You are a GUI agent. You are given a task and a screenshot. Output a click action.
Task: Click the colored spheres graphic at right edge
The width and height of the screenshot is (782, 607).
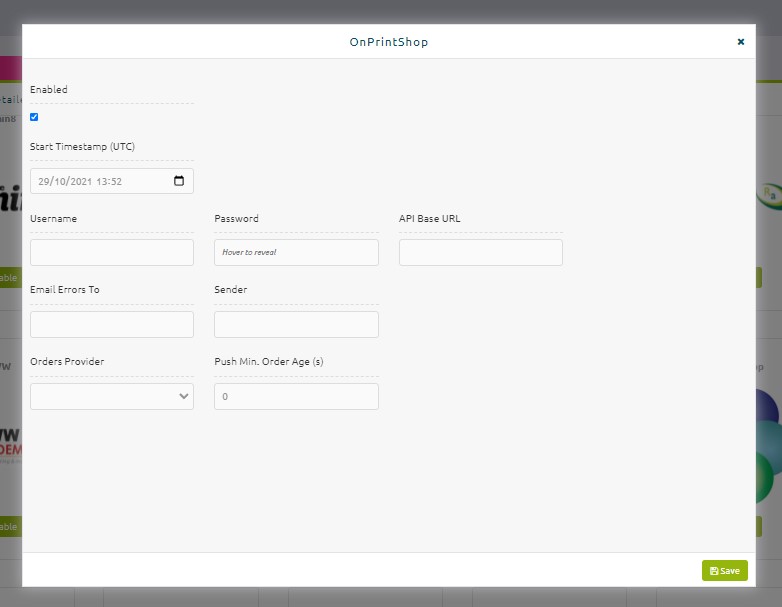coord(769,445)
